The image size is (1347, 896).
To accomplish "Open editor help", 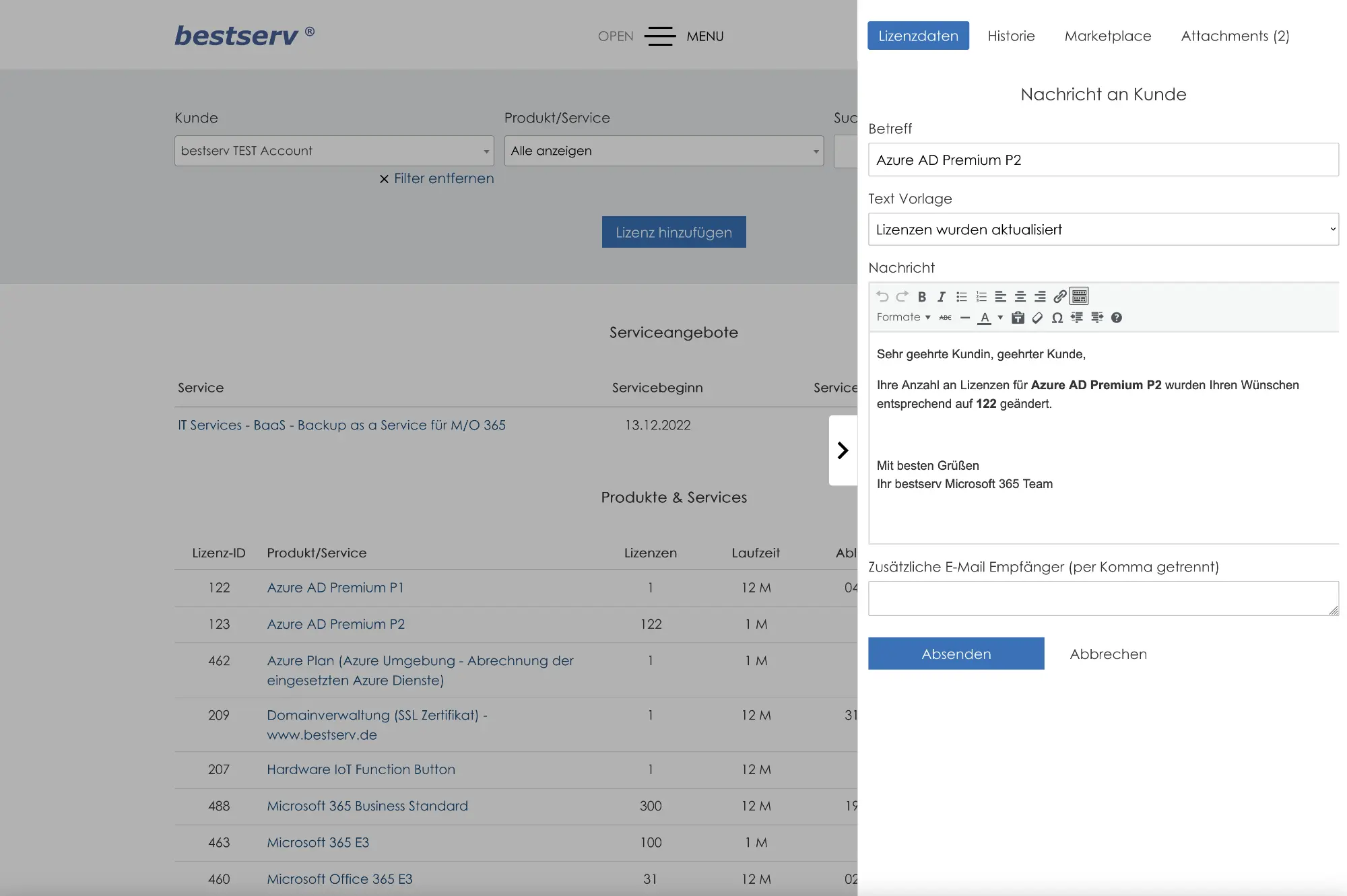I will click(x=1117, y=318).
